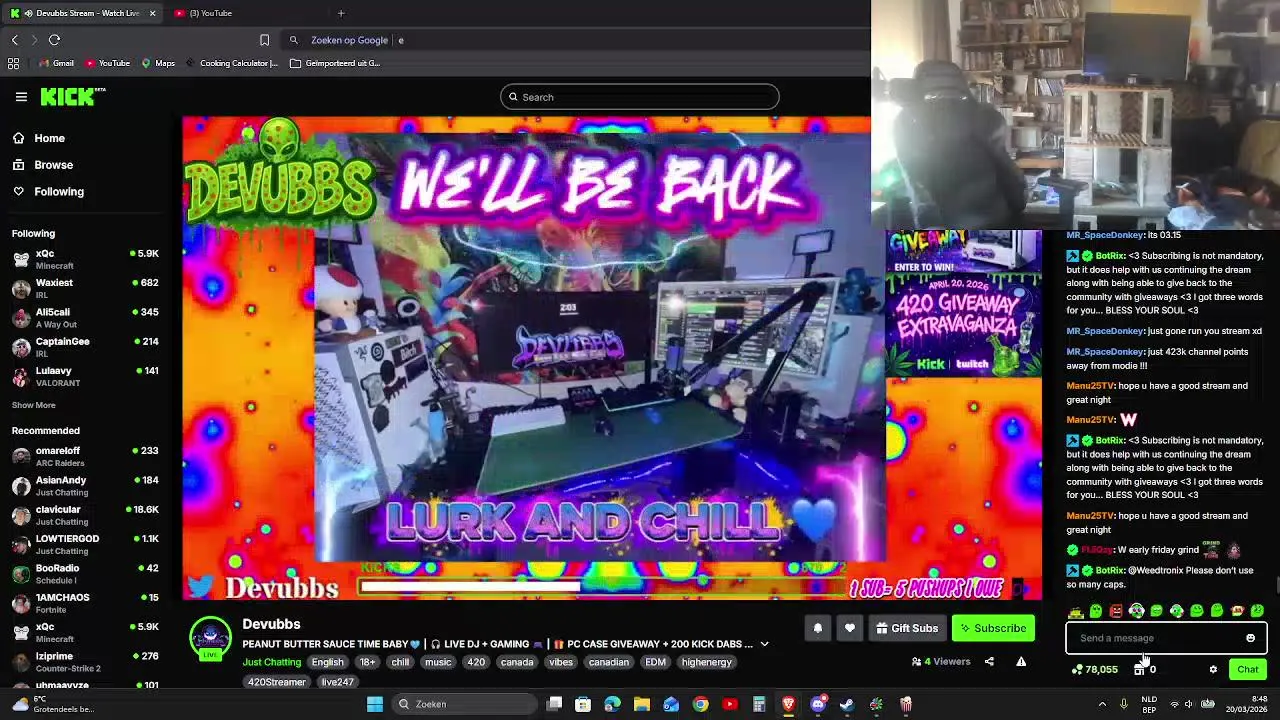Open Windows Start menu
1280x720 pixels.
375,704
